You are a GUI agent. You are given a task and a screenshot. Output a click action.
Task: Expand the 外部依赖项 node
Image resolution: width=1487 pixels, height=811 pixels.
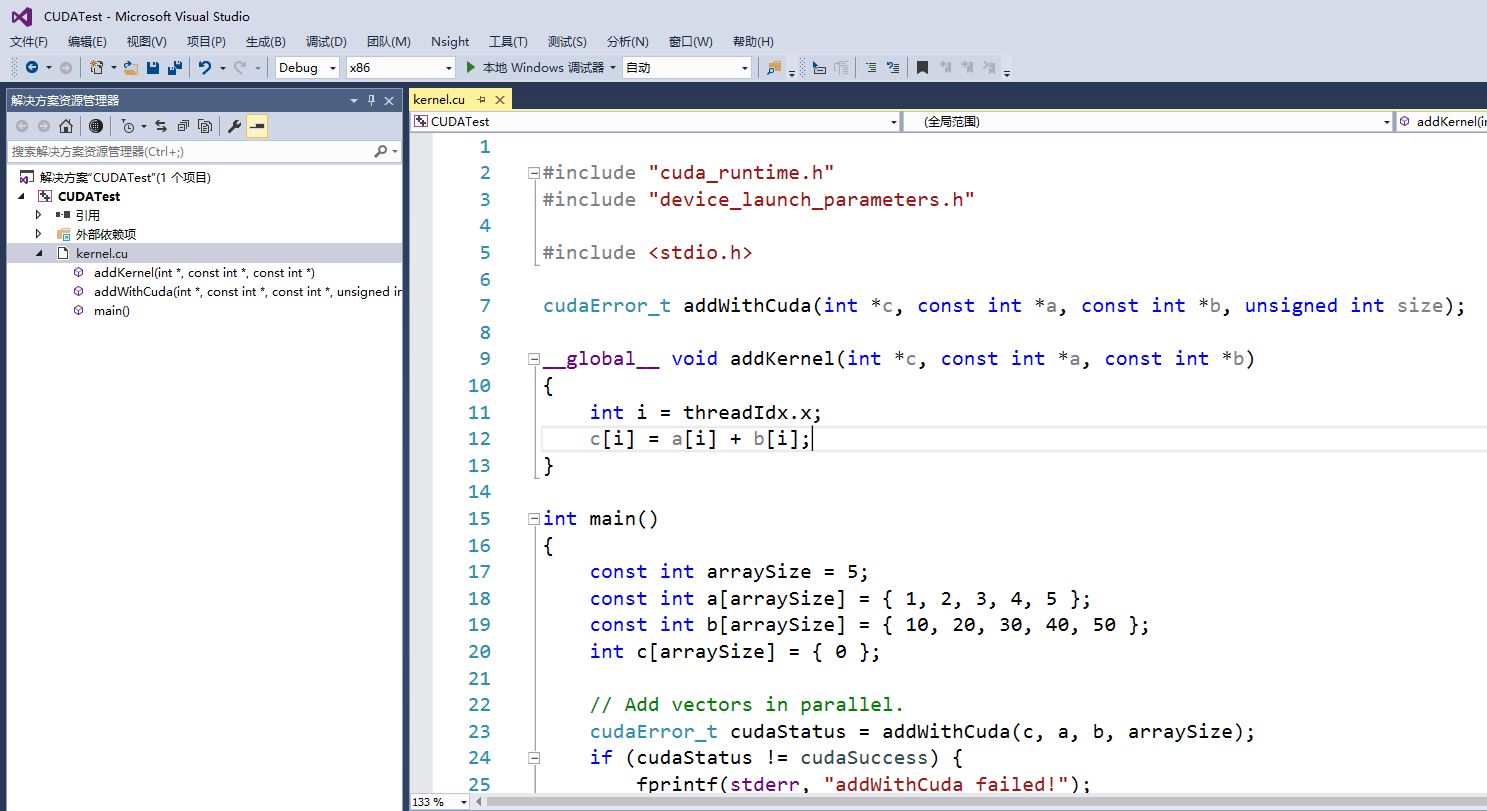pyautogui.click(x=39, y=234)
